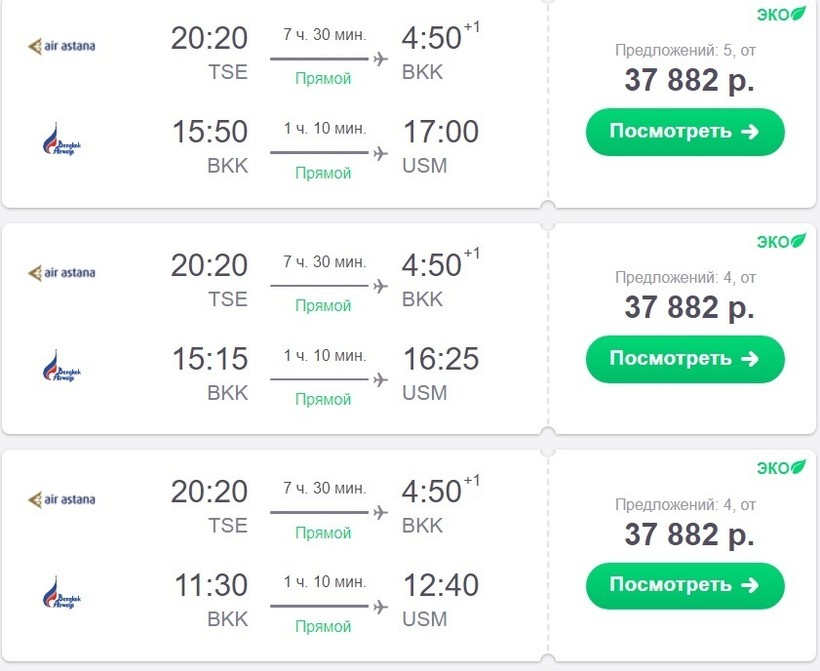Select the 11:30 BKK departure time

(209, 585)
